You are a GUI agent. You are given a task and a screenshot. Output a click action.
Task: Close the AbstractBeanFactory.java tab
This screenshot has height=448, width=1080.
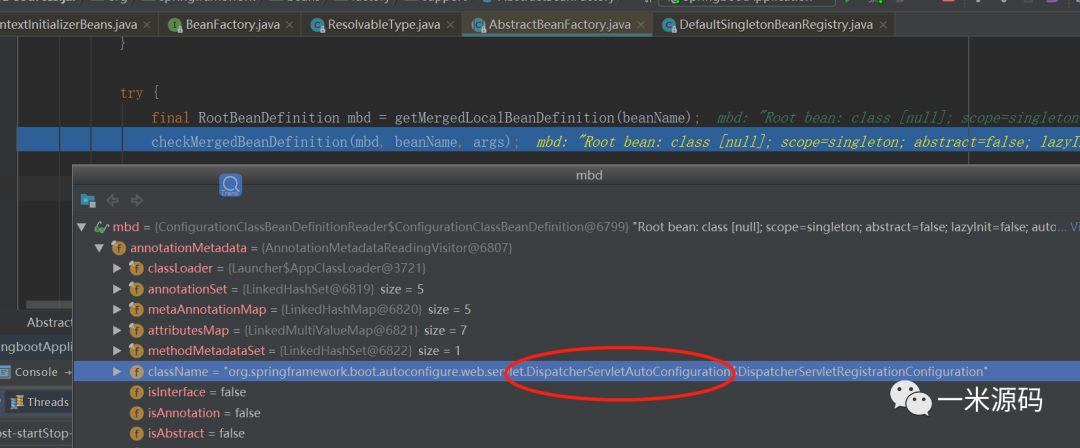[x=641, y=26]
